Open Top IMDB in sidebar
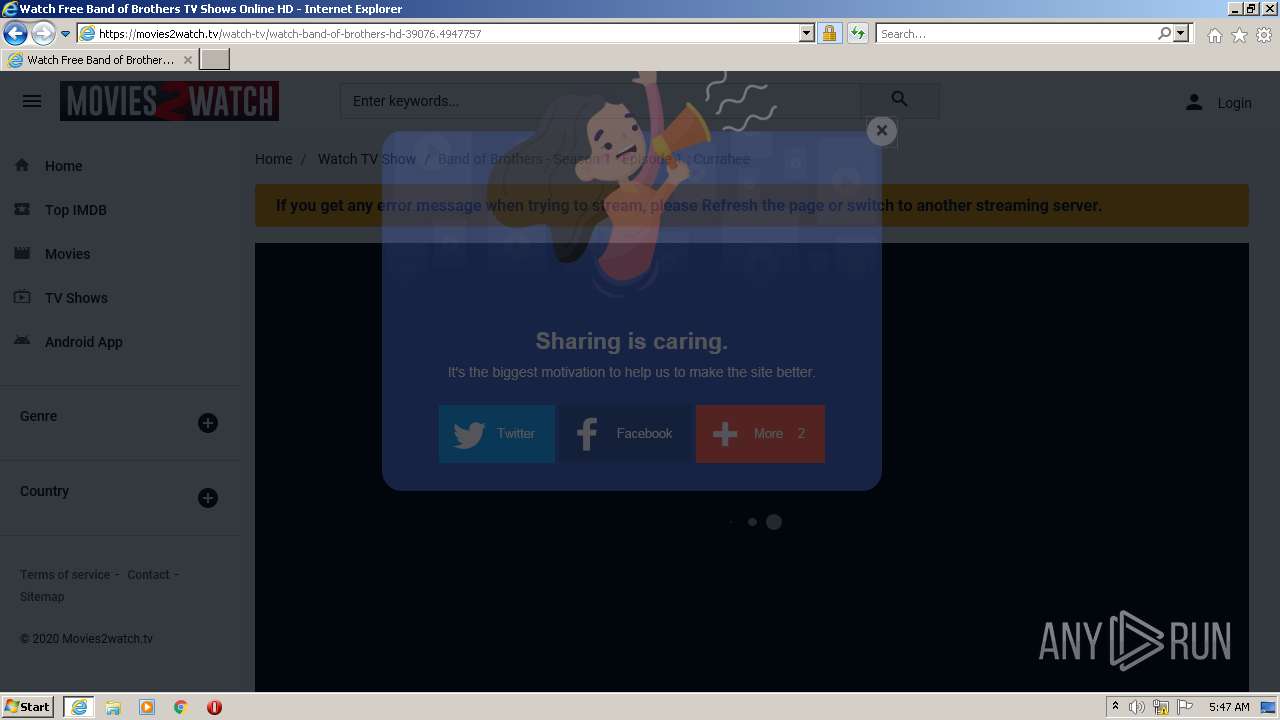 [76, 210]
